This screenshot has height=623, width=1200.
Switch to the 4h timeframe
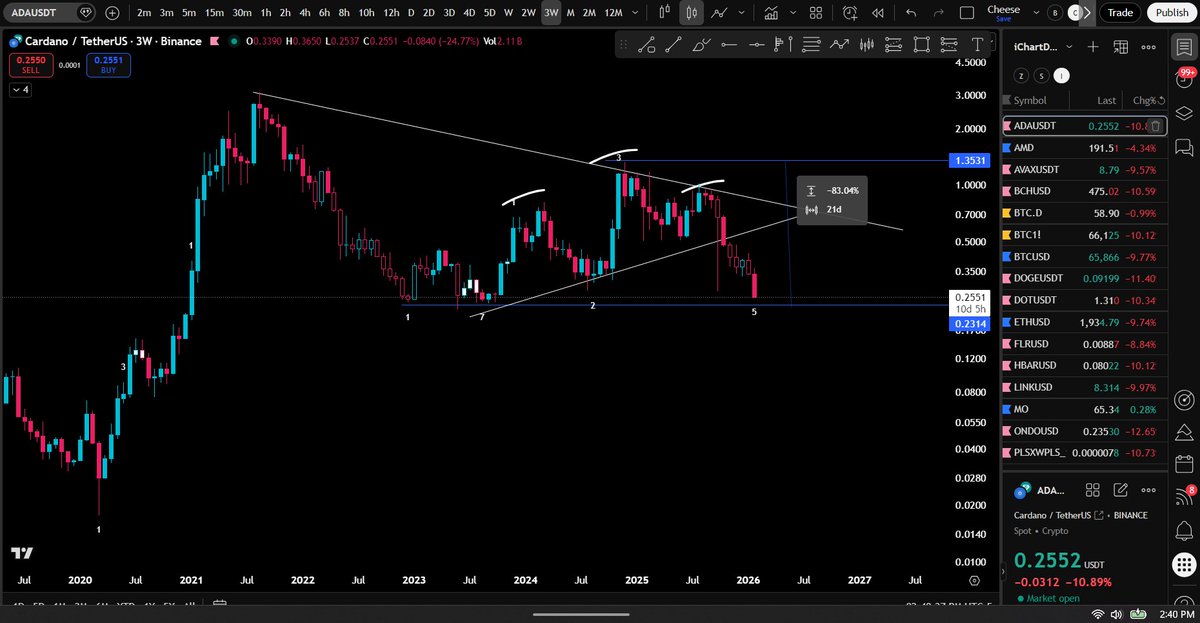305,13
